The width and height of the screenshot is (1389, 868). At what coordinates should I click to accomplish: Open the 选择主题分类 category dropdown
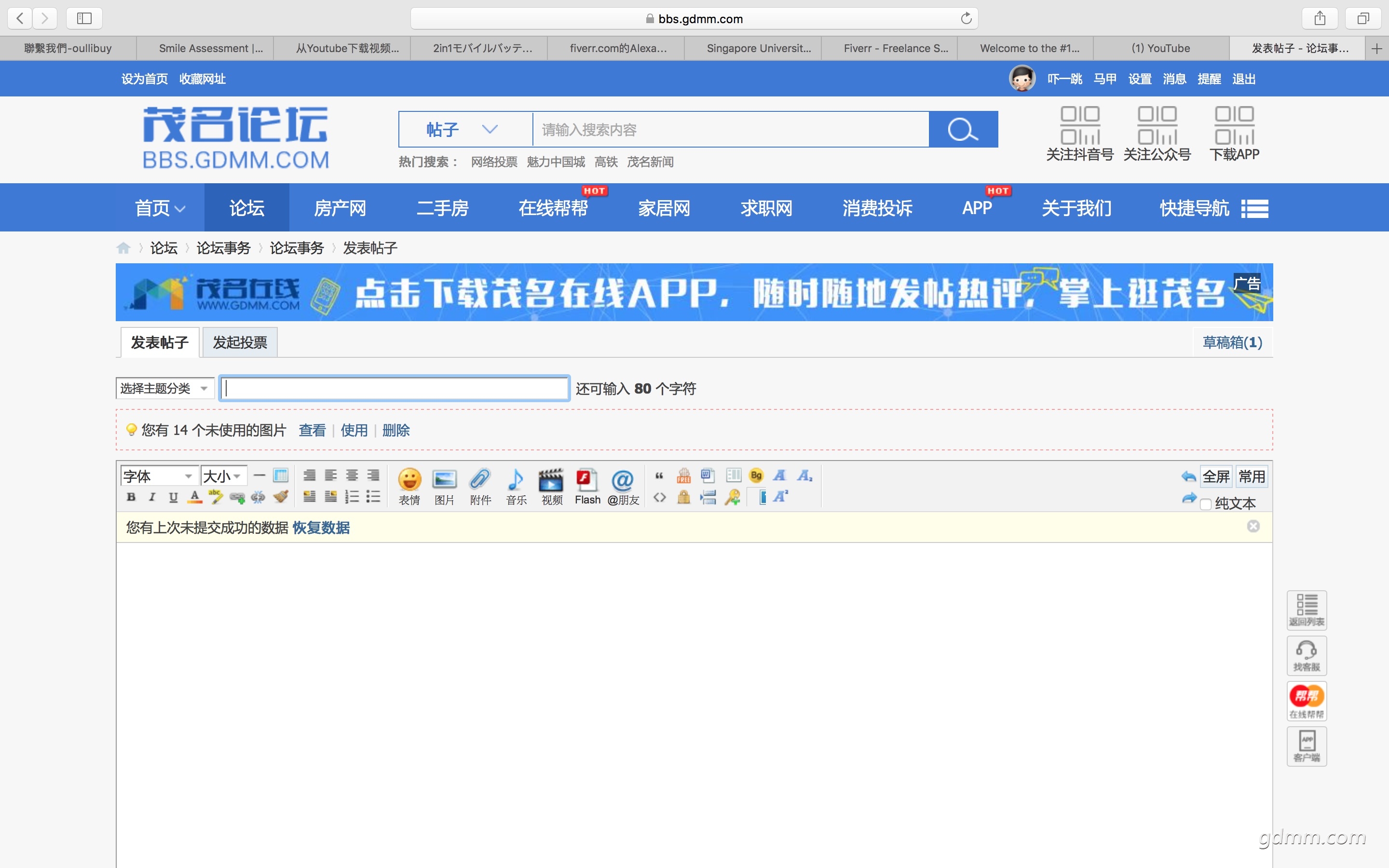coord(165,389)
